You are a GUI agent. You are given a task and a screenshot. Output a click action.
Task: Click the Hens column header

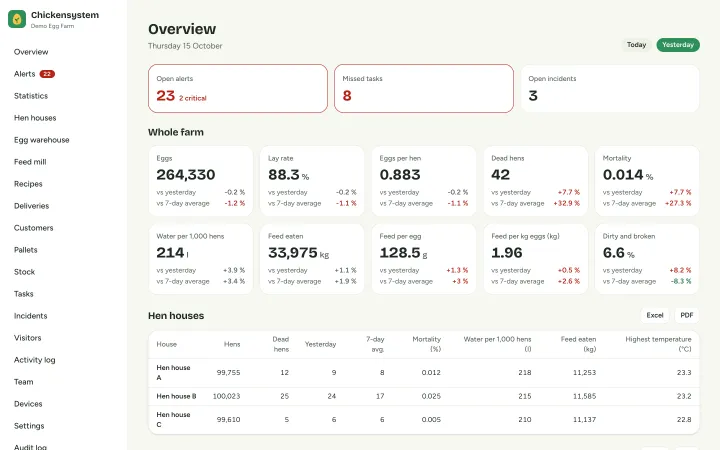(232, 344)
